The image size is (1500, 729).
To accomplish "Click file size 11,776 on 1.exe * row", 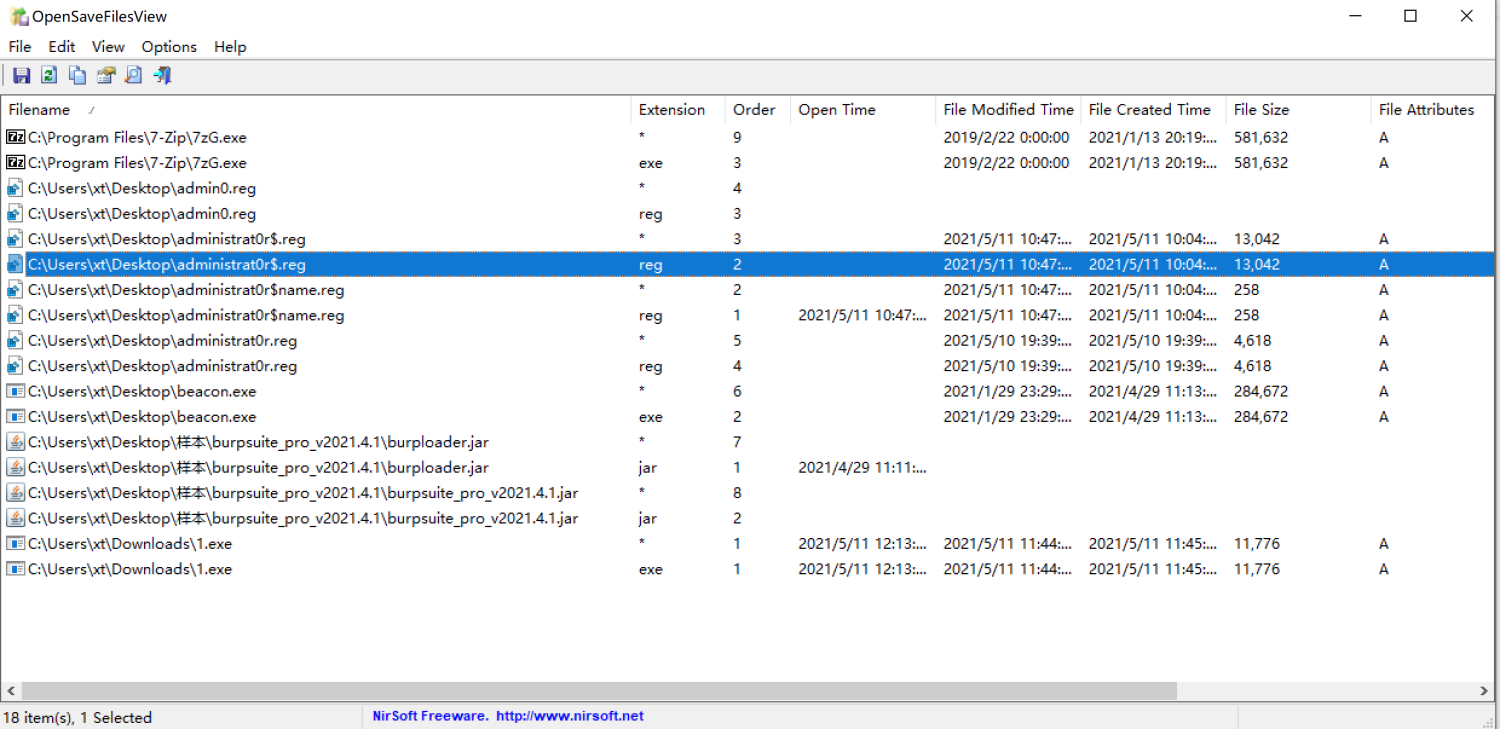I will click(x=1257, y=544).
